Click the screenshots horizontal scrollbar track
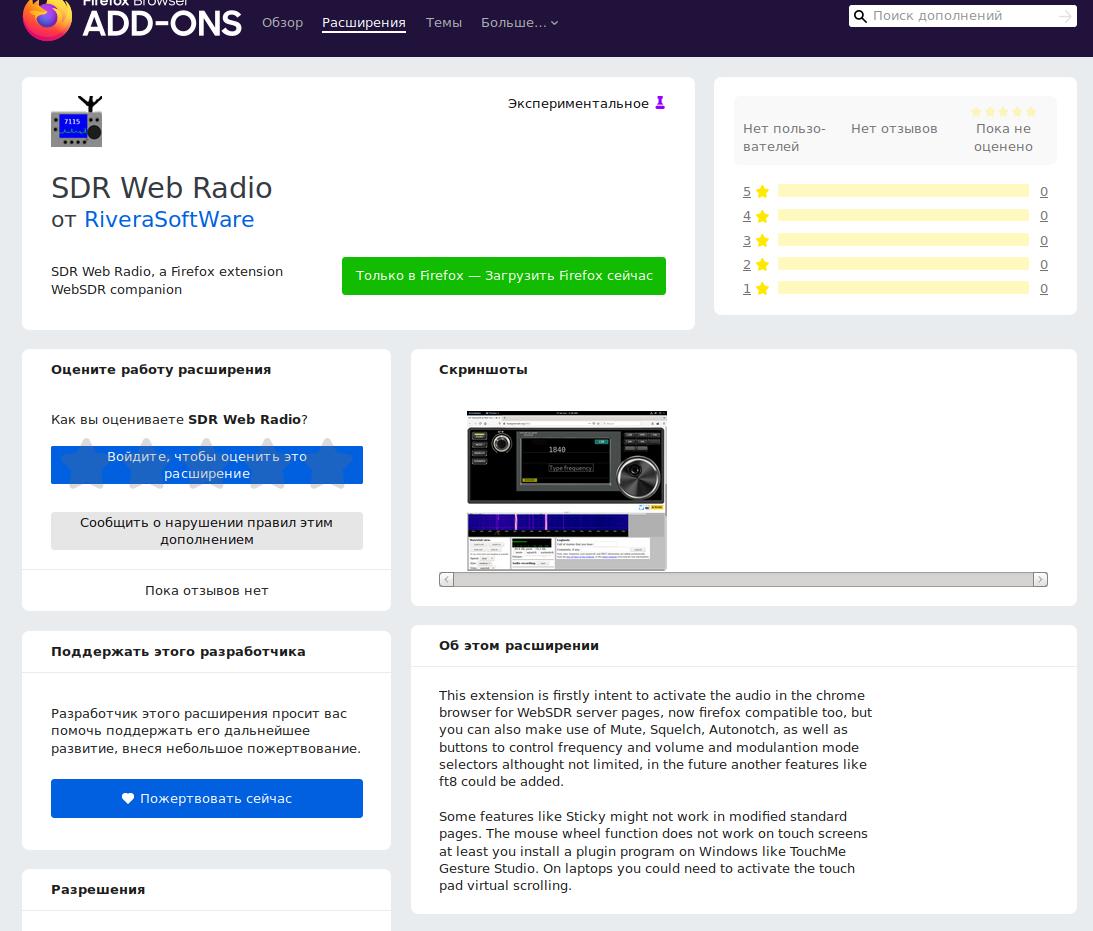The image size is (1093, 931). click(743, 579)
